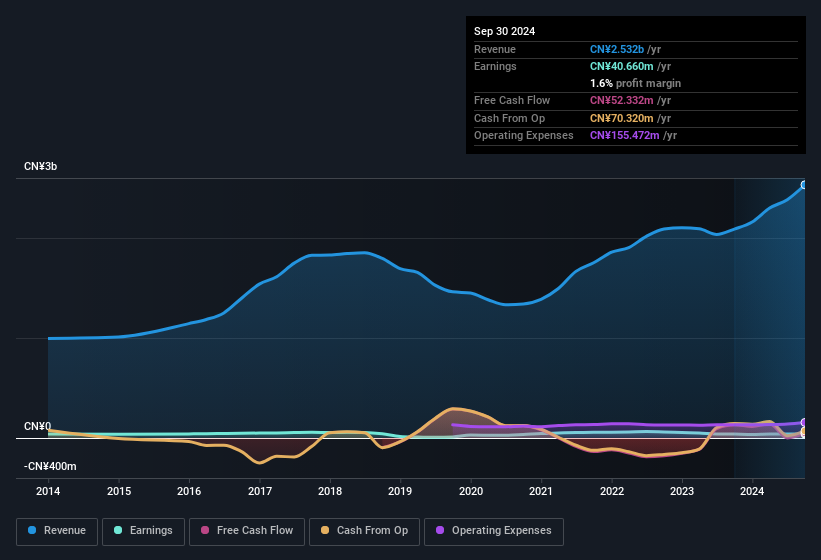Select the 2024 x-axis label

click(752, 491)
